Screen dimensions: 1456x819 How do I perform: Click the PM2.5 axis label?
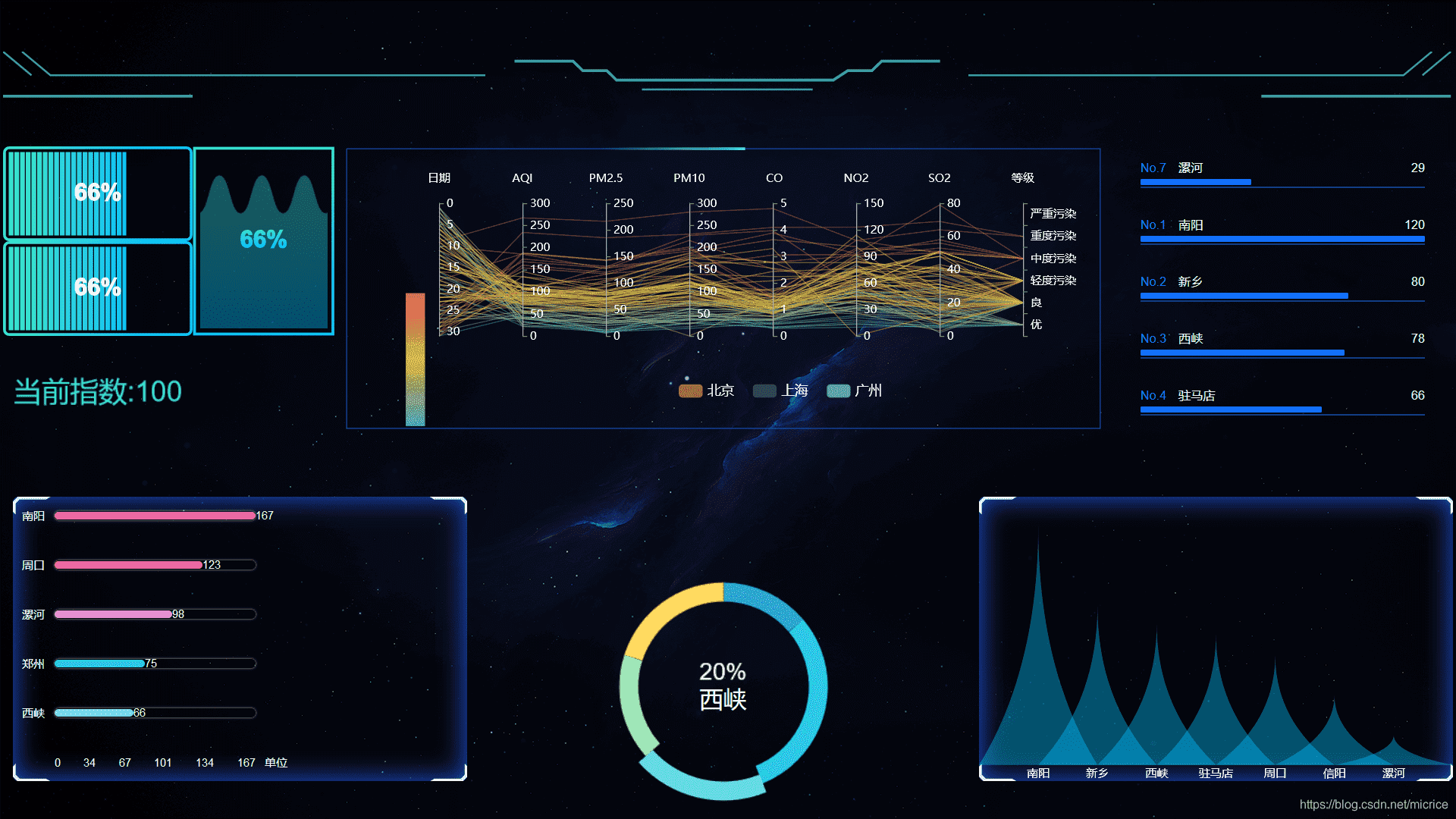coord(606,177)
